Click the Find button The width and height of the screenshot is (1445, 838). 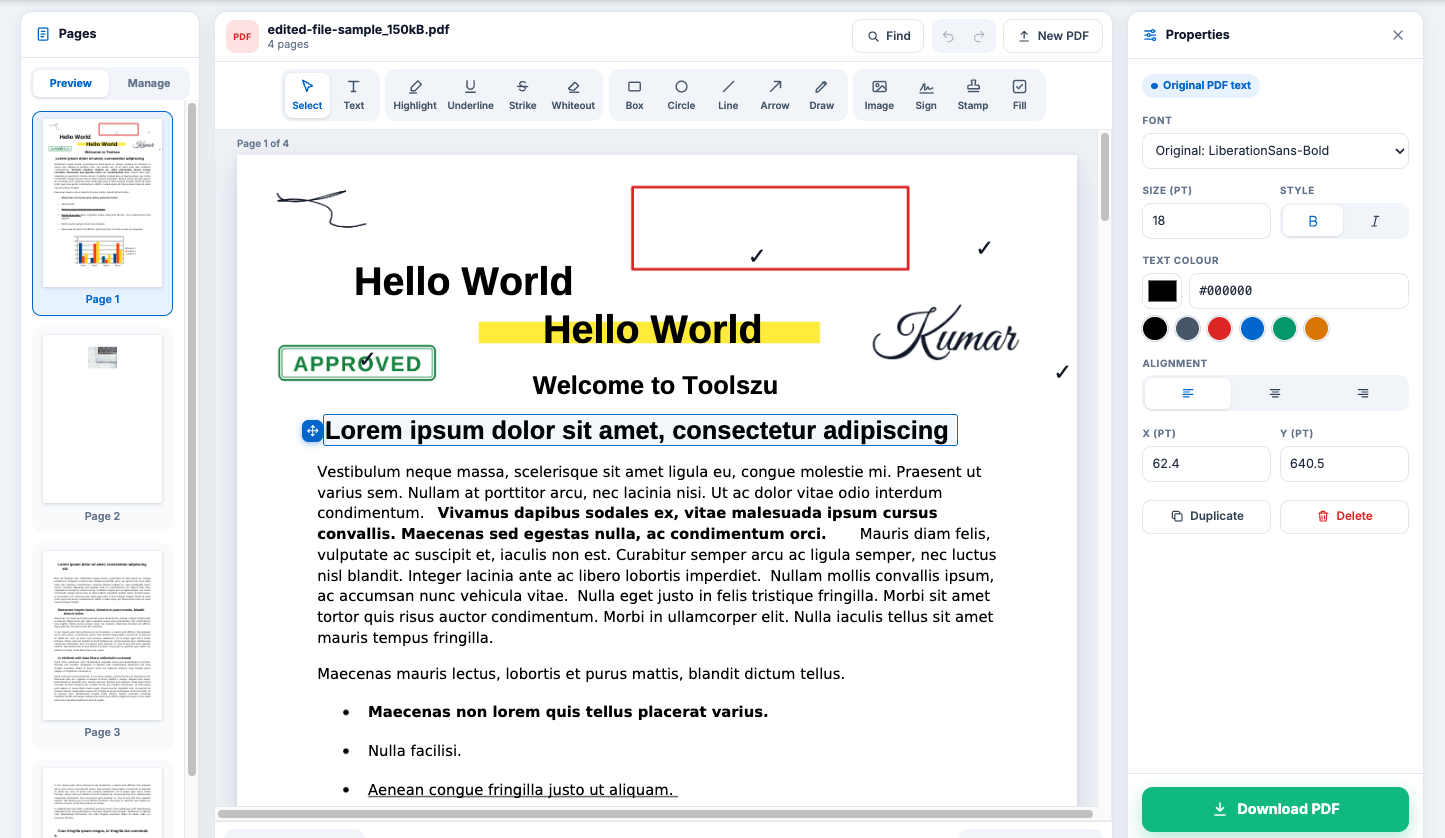[x=888, y=36]
